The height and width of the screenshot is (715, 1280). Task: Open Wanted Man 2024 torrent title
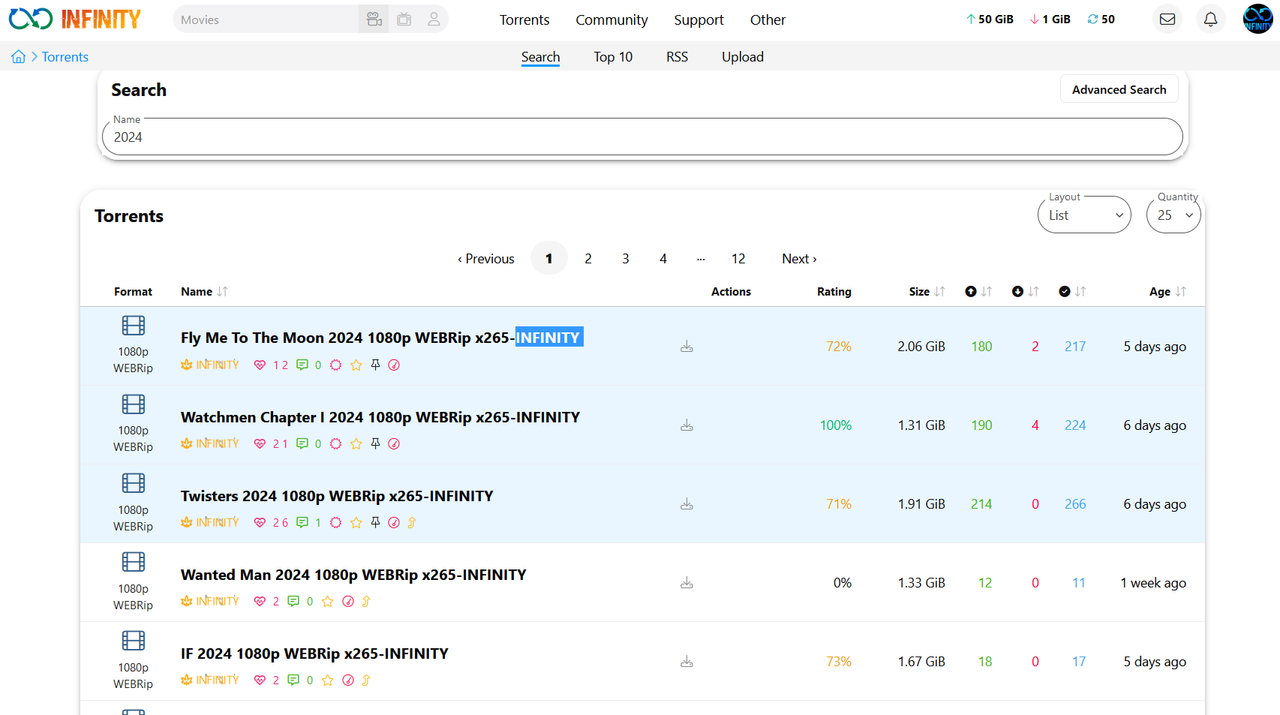pos(353,575)
